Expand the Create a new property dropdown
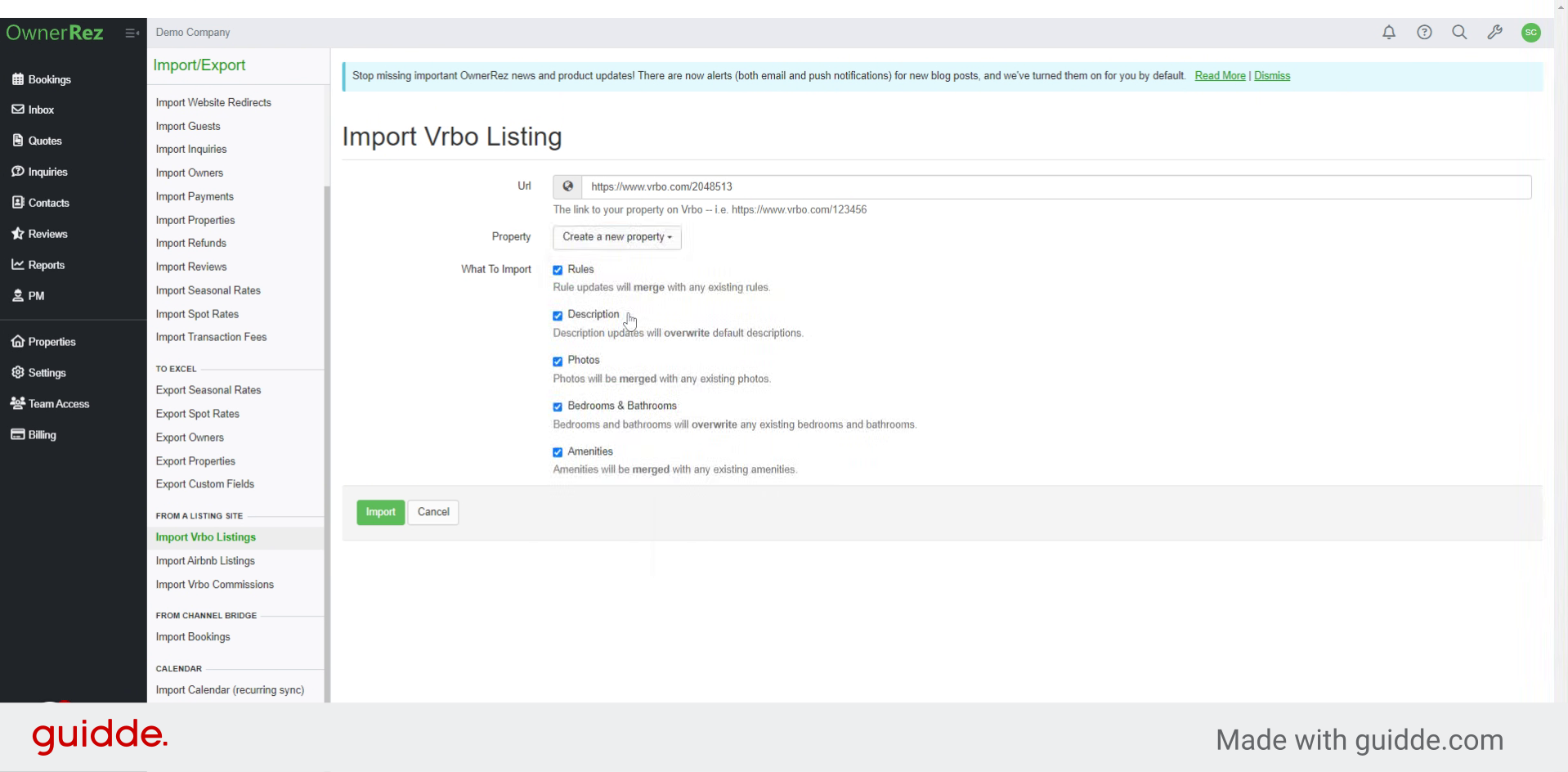The height and width of the screenshot is (772, 1568). tap(617, 237)
